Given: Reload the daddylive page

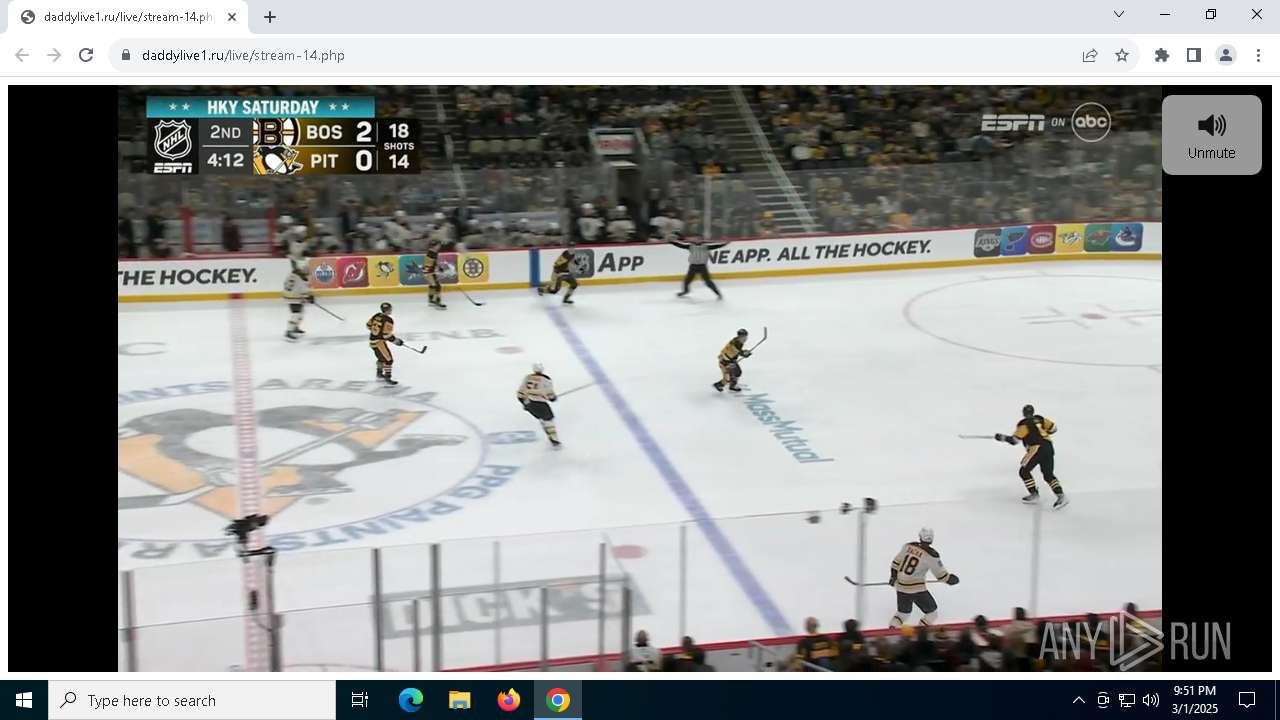Looking at the screenshot, I should 86,55.
